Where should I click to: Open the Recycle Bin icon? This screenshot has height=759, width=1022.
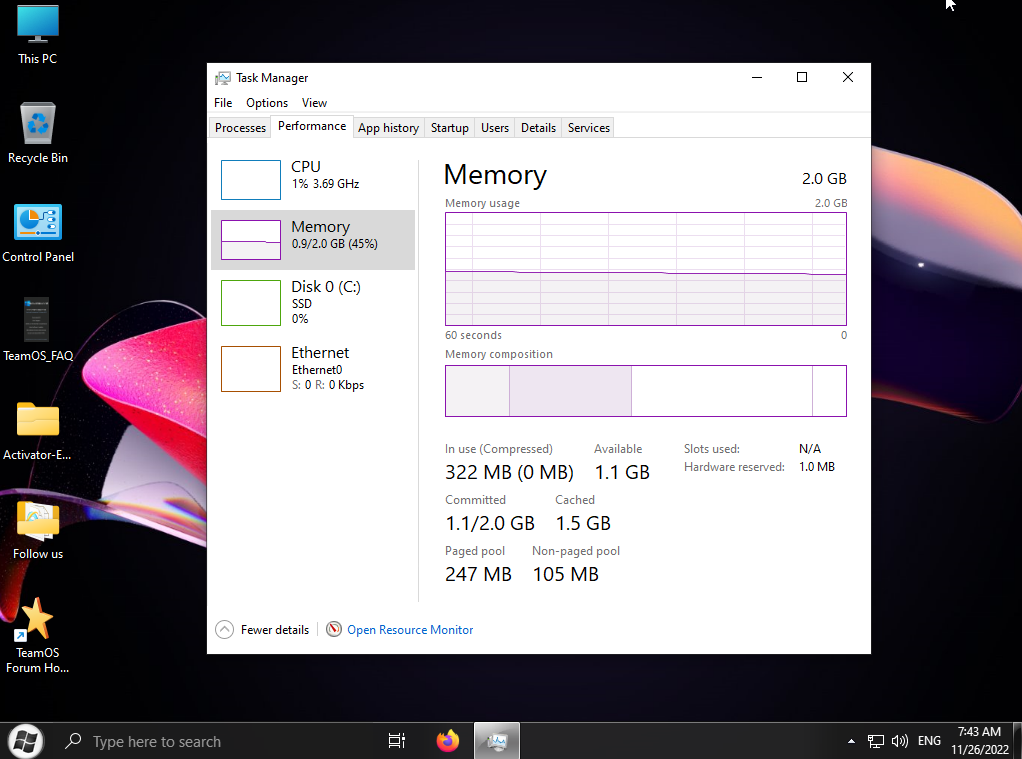37,133
